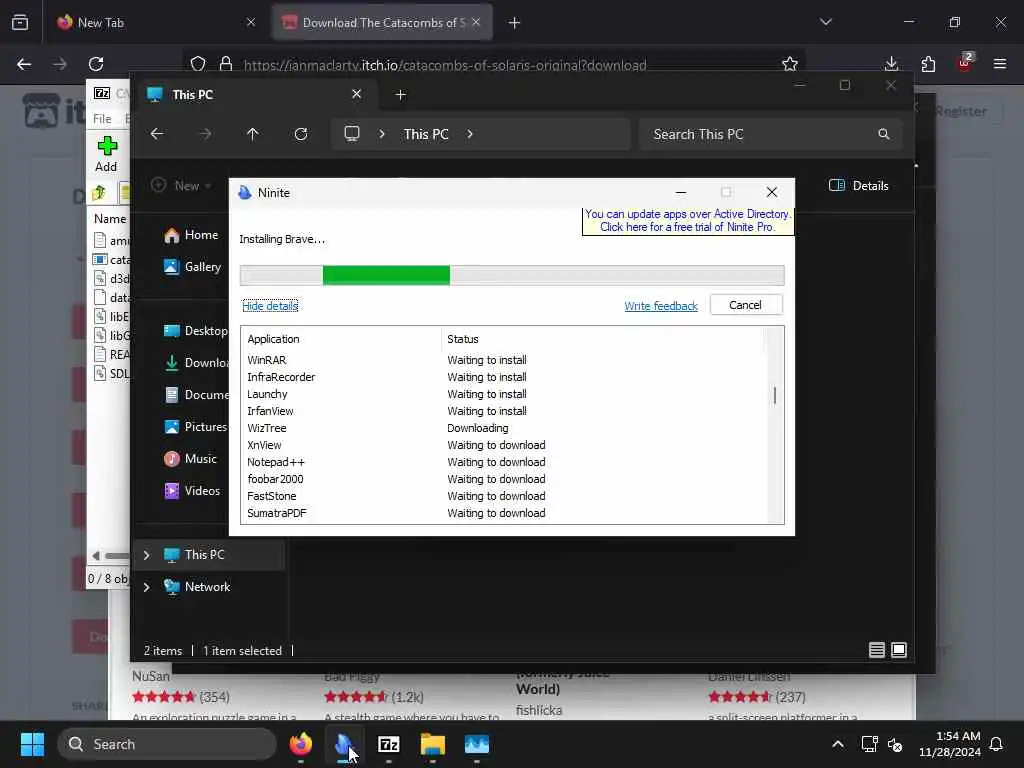Select the WizTree application row
This screenshot has width=1024, height=768.
coord(503,428)
